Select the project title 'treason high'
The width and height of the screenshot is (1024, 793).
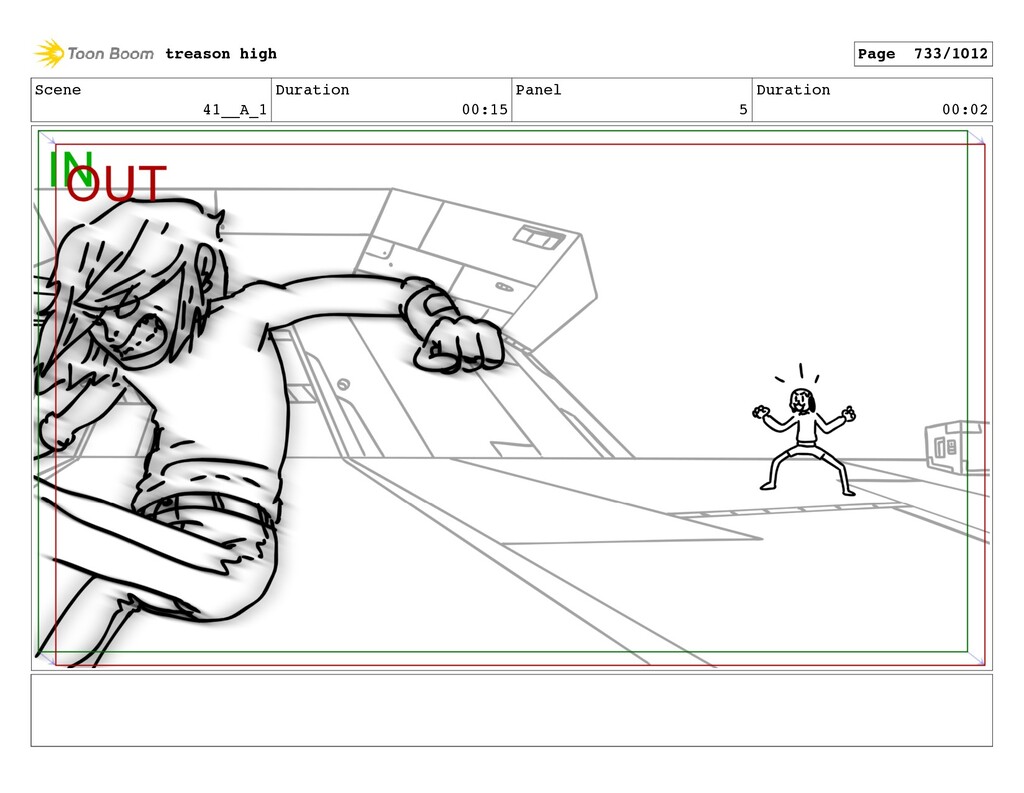point(221,54)
